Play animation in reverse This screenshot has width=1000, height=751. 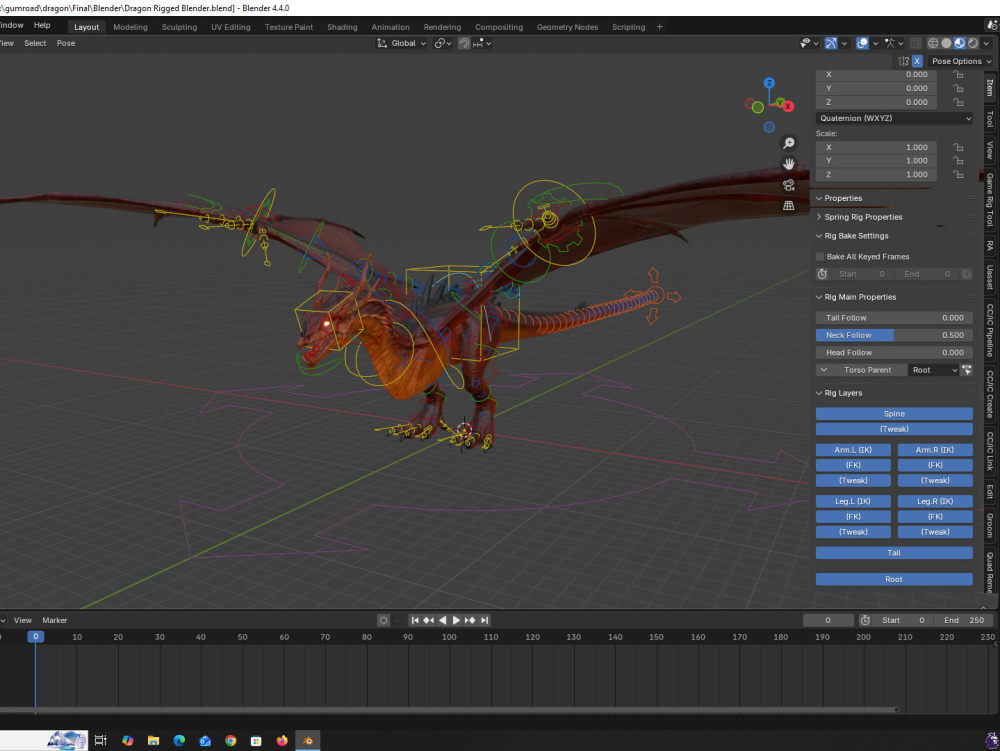[443, 620]
